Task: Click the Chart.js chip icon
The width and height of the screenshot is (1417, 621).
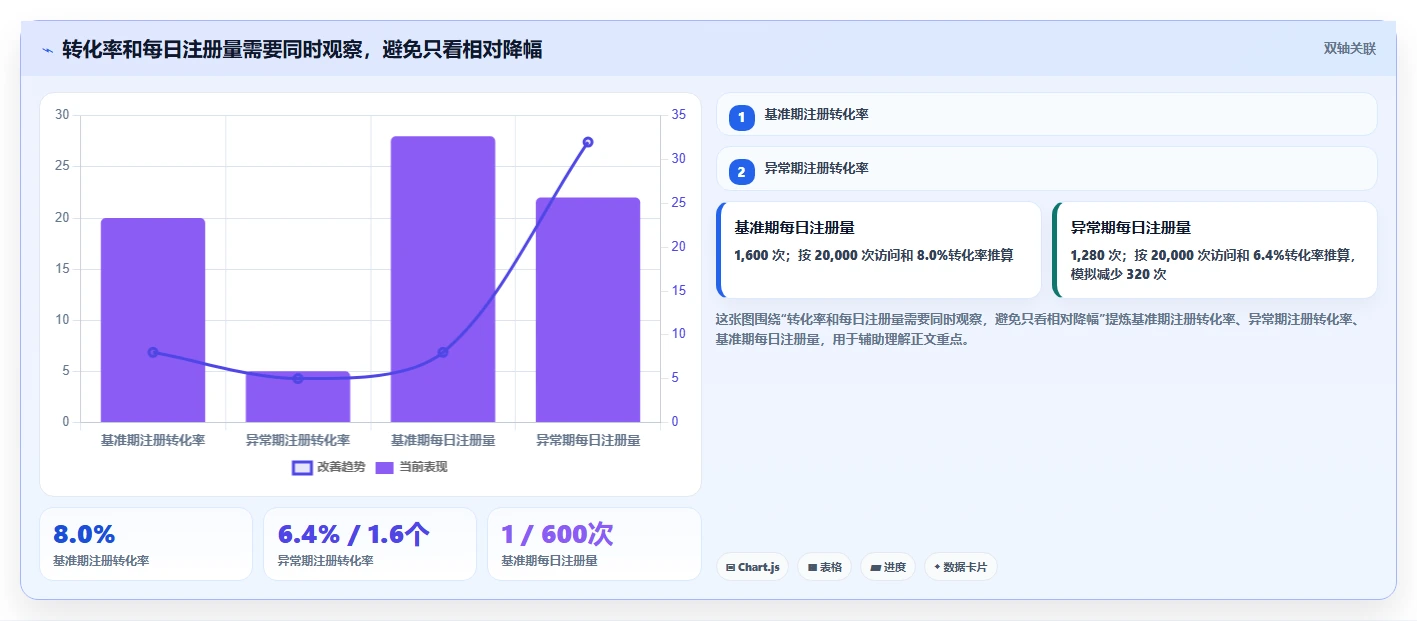Action: click(x=731, y=568)
